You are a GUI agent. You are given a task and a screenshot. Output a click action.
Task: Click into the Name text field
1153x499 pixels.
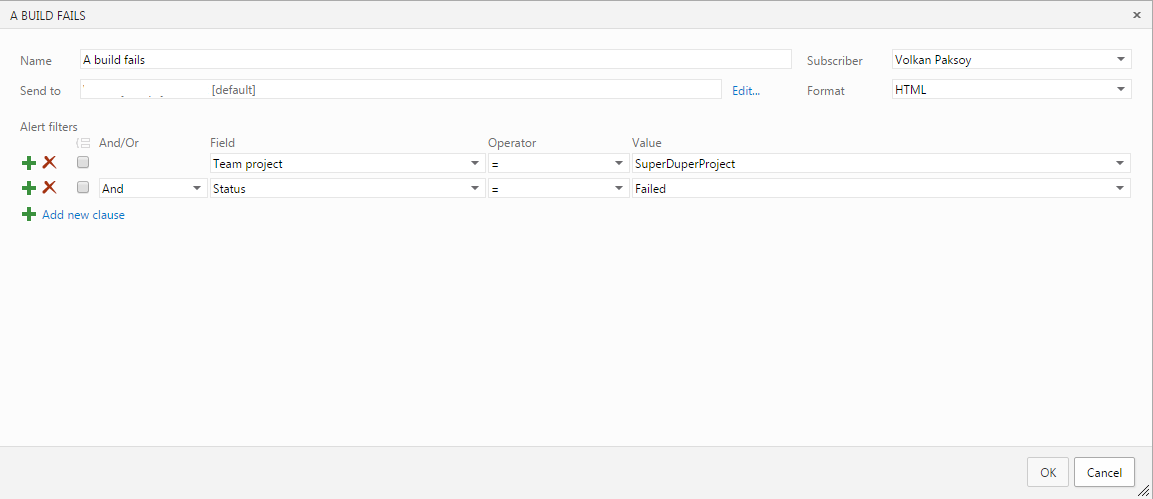point(435,60)
